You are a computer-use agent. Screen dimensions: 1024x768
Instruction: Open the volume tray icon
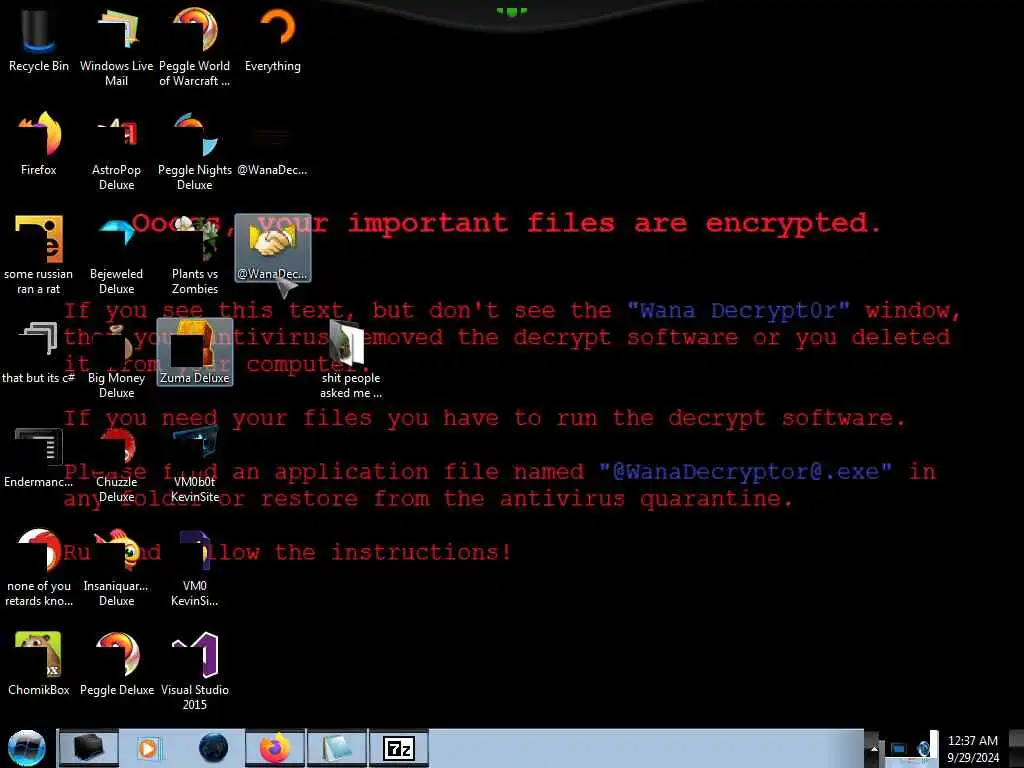(x=925, y=749)
